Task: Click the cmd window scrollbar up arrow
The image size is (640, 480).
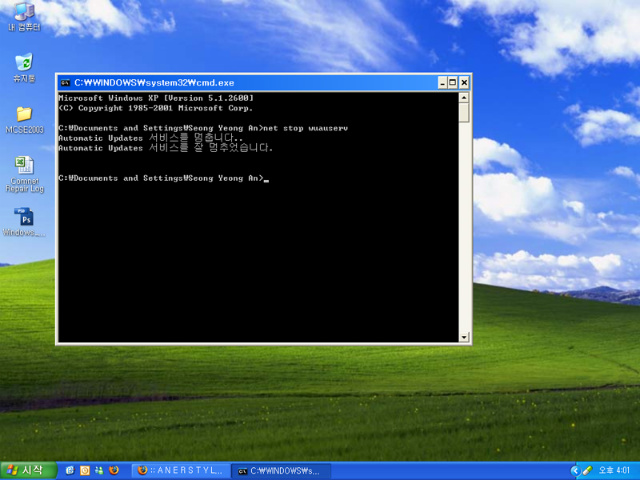Action: (464, 98)
